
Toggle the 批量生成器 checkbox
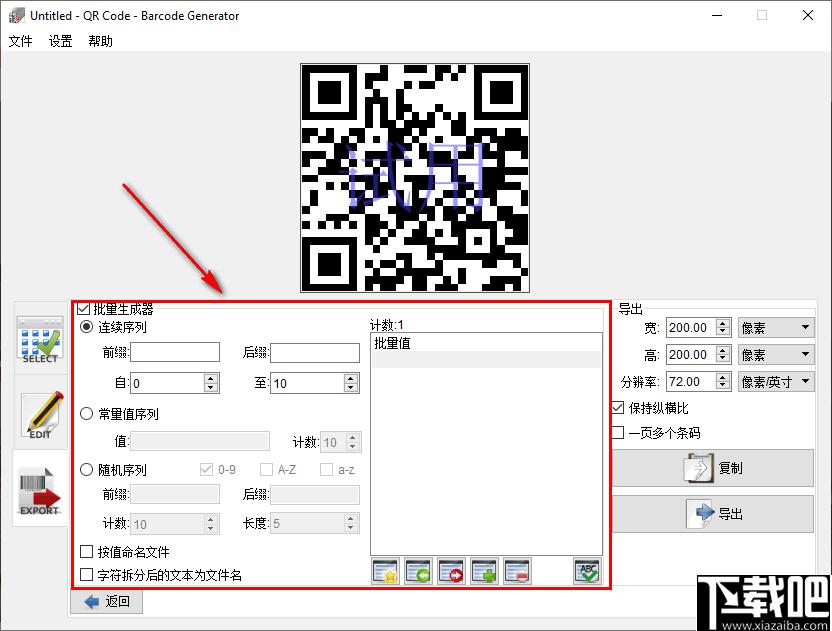pyautogui.click(x=83, y=309)
